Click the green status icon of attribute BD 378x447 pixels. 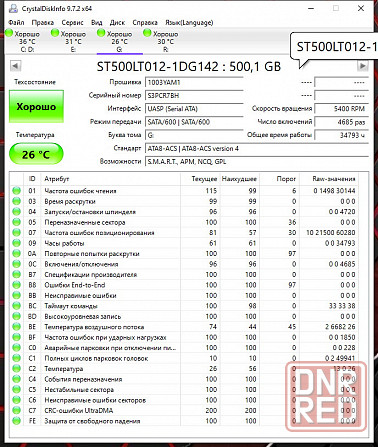point(16,316)
